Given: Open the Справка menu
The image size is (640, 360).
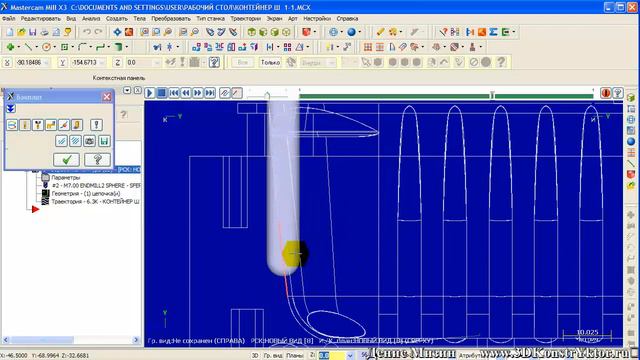Looking at the screenshot, I should coord(347,19).
